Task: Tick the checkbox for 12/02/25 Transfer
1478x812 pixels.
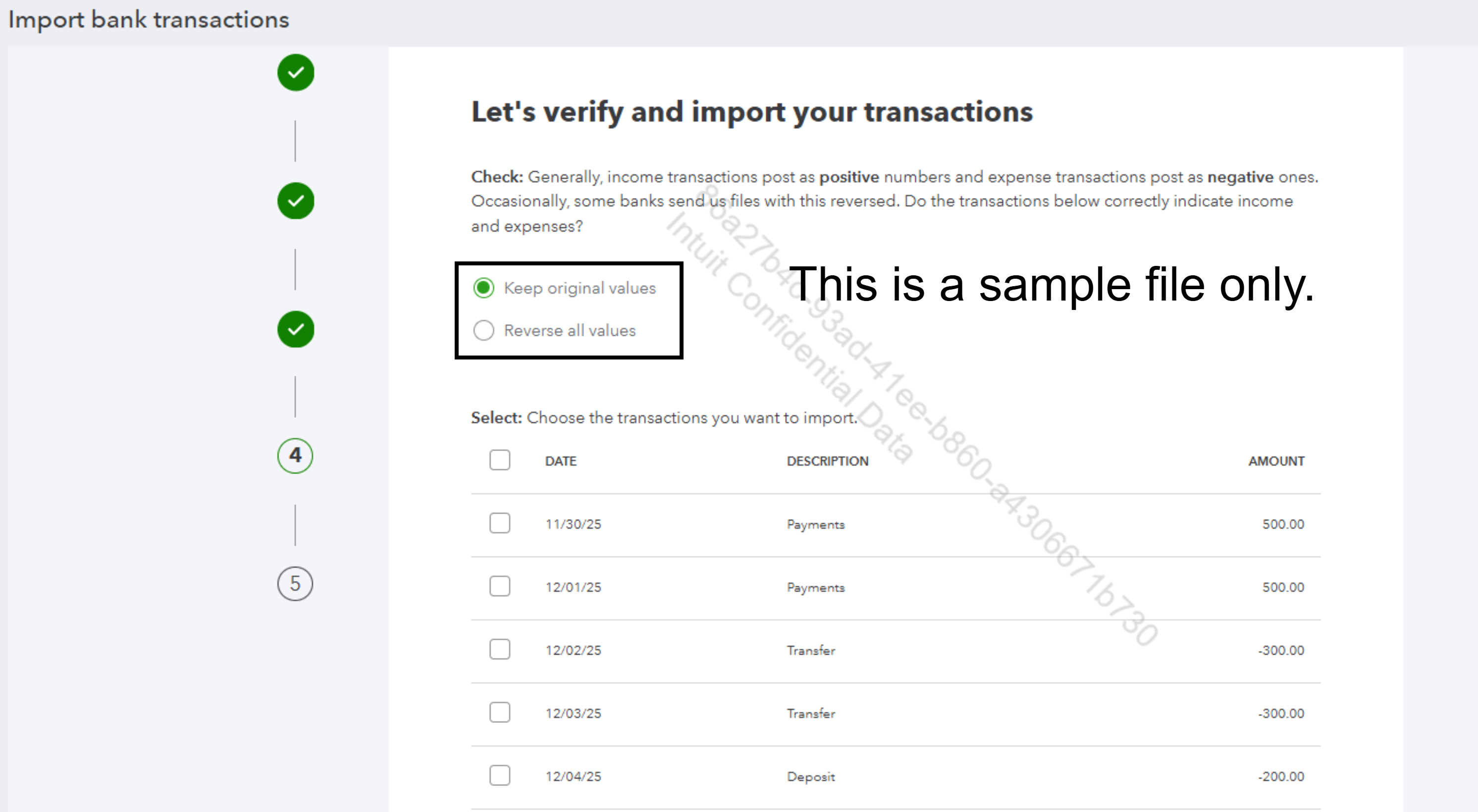Action: click(500, 649)
